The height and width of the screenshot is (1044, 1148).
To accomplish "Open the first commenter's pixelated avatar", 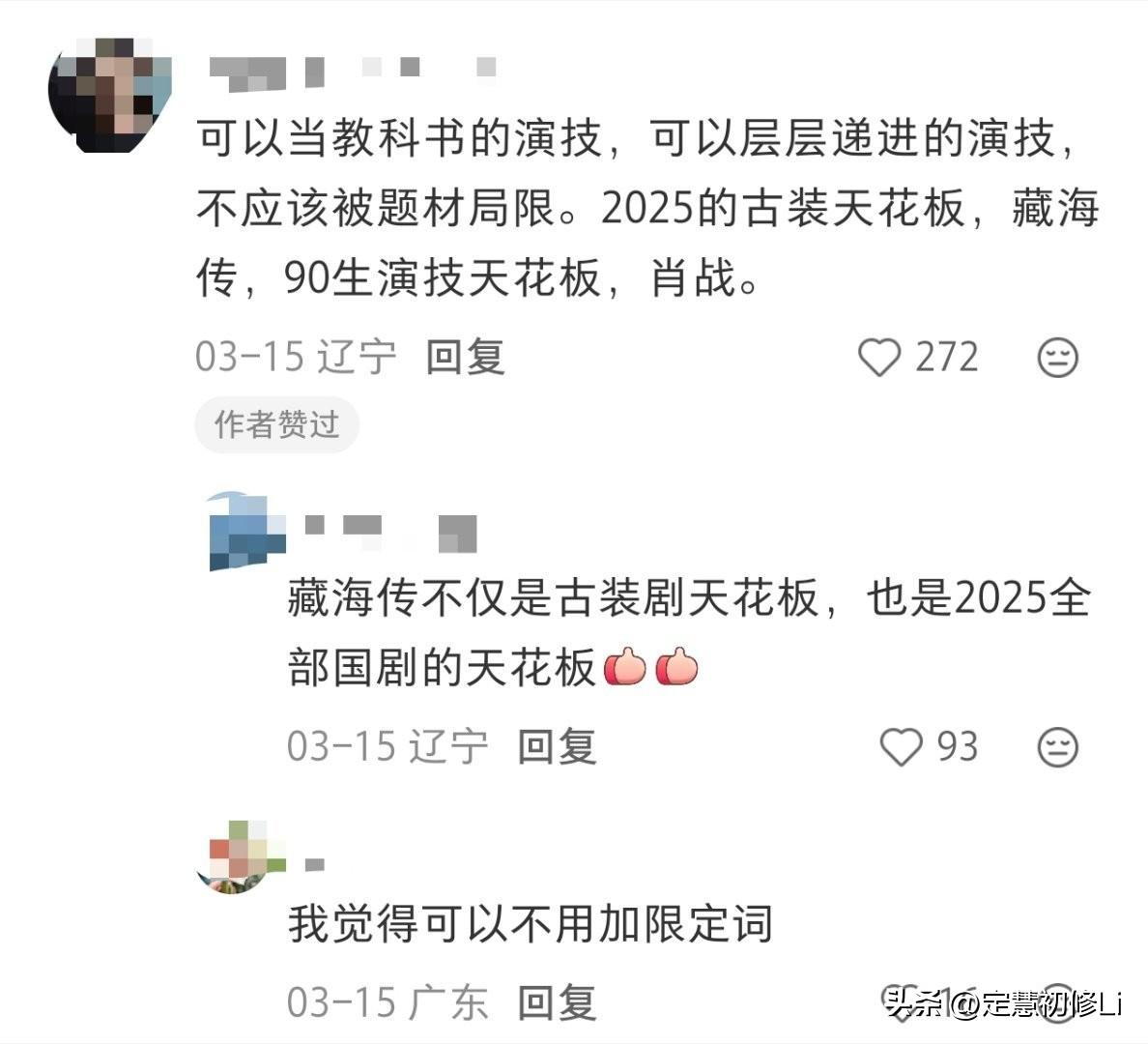I will [x=110, y=96].
